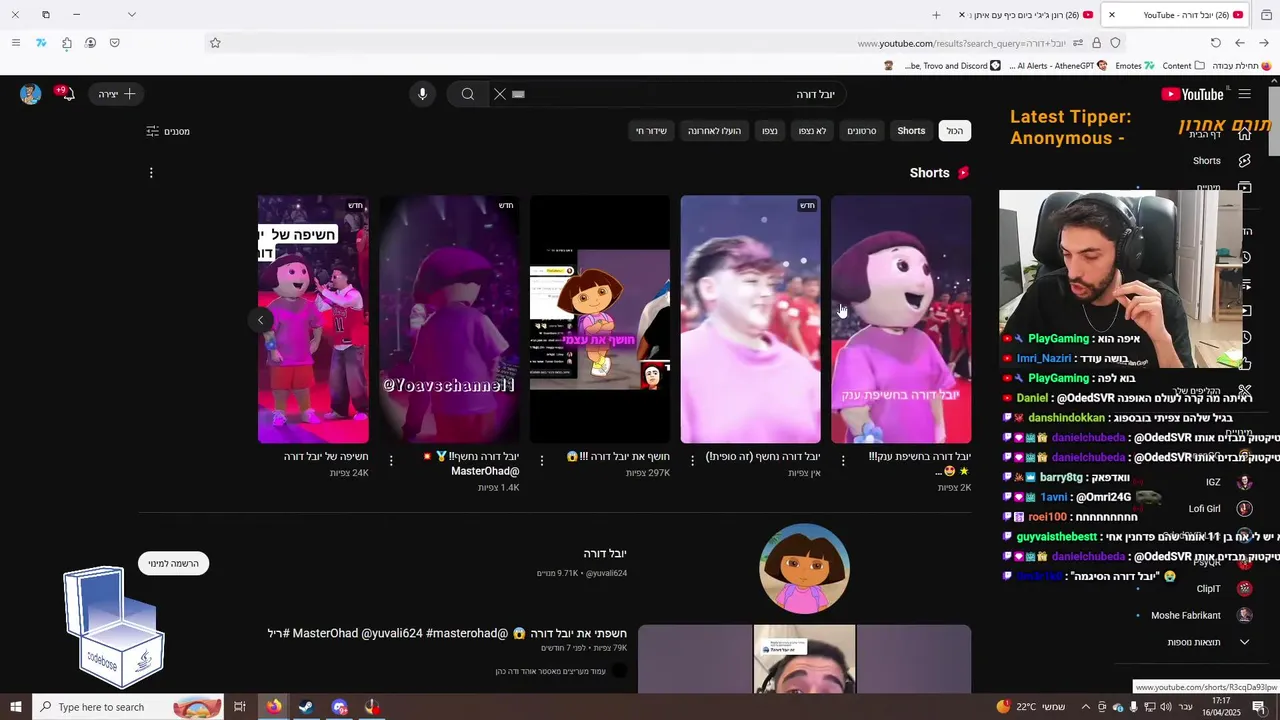Screen dimensions: 1280x720
Task: Select the 'הועלו לאחרונה' filter chip
Action: coord(714,131)
